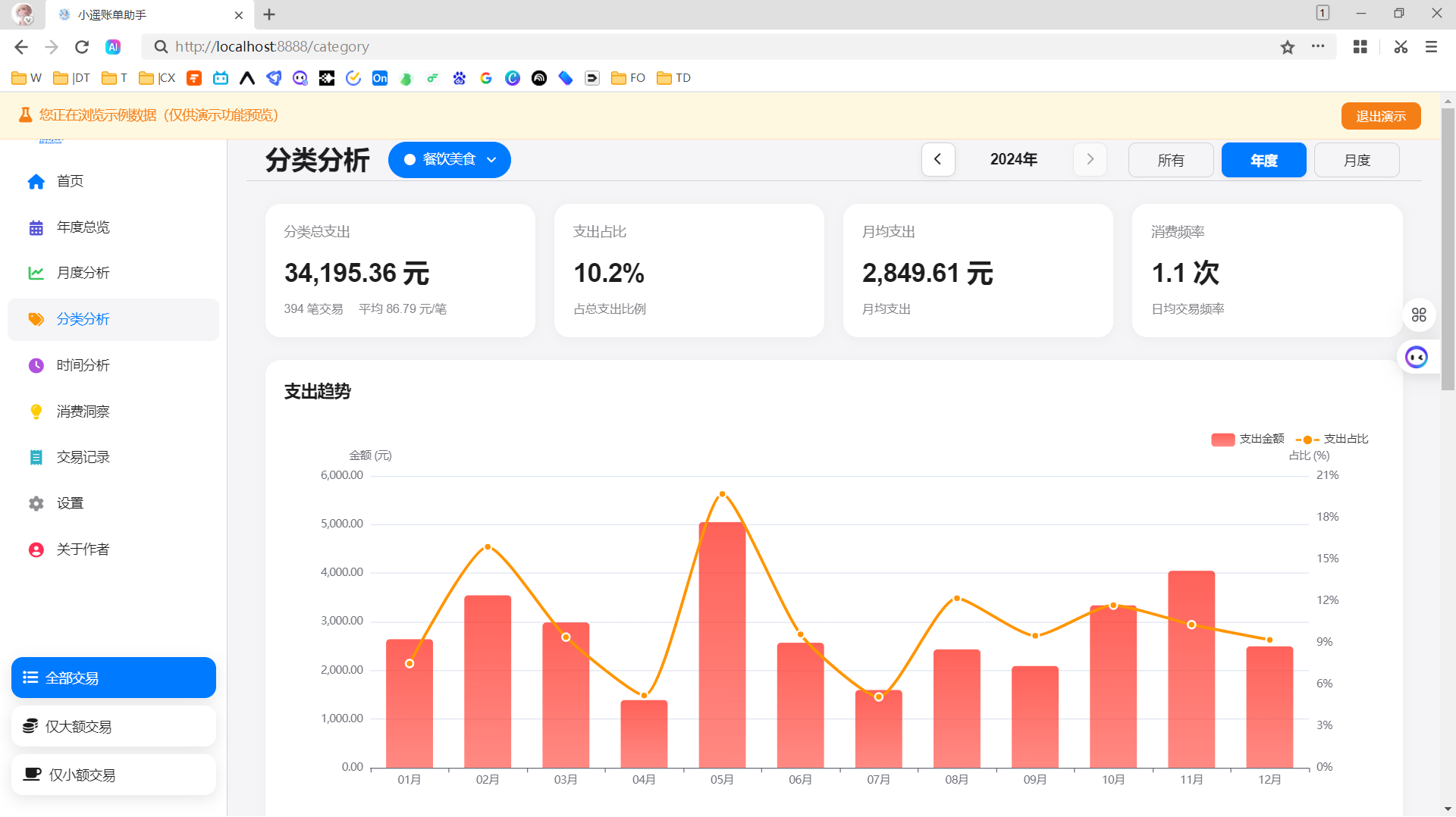
Task: Click the blue 'On' bookmark icon
Action: [x=380, y=78]
